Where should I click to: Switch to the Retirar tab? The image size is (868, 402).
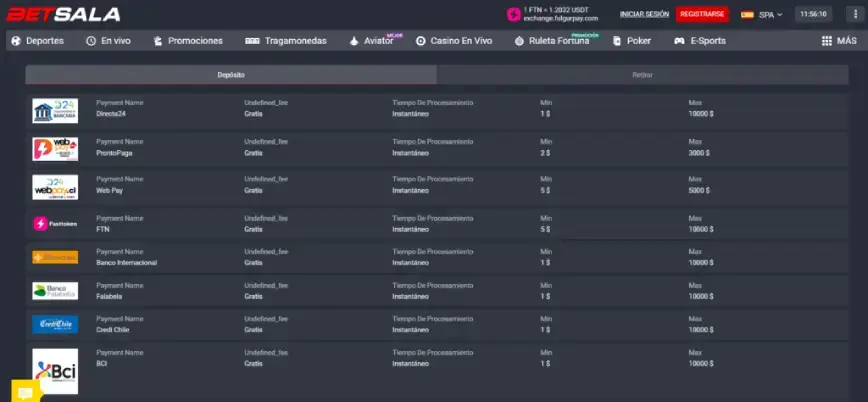click(642, 75)
